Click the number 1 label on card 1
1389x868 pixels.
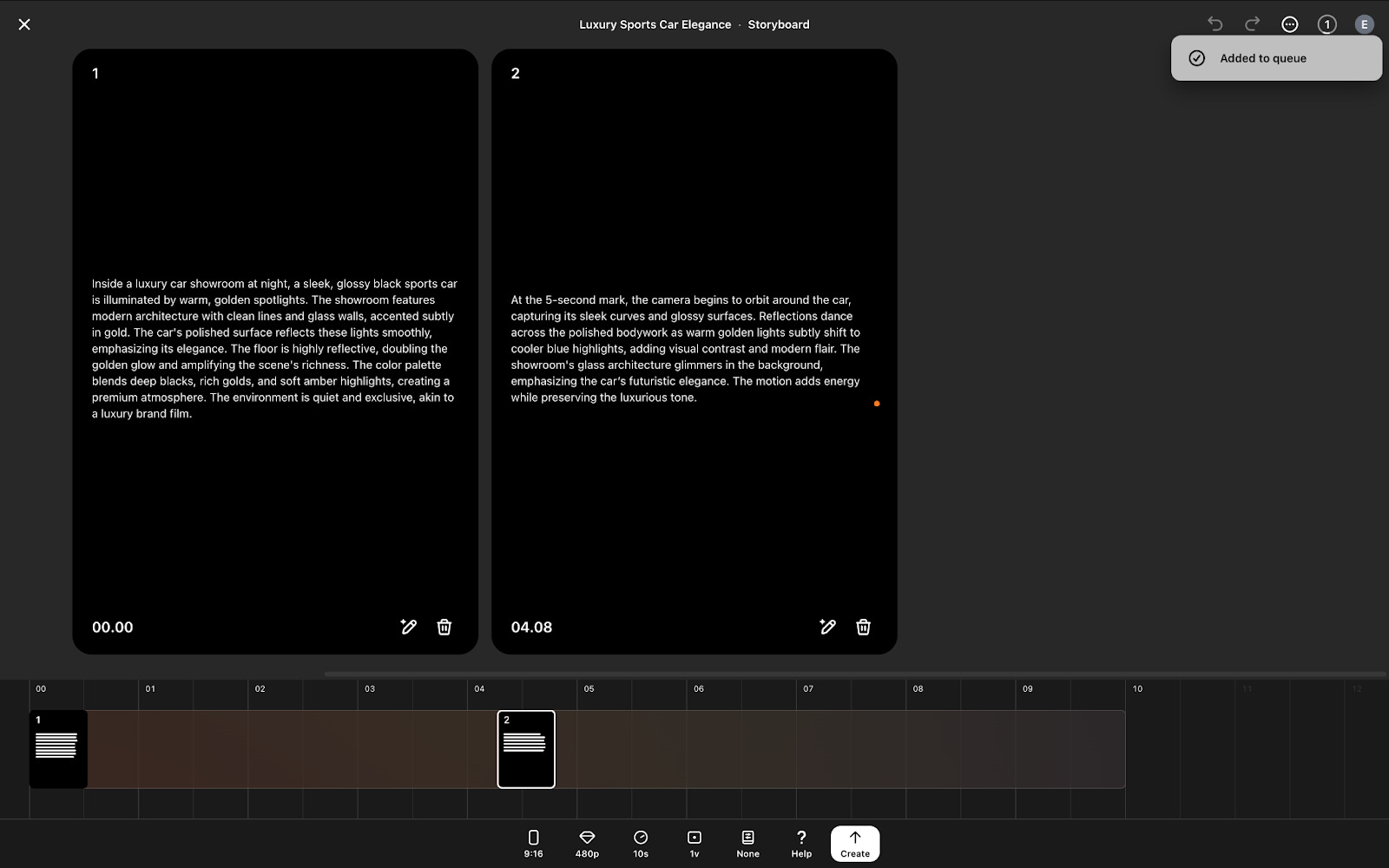95,74
